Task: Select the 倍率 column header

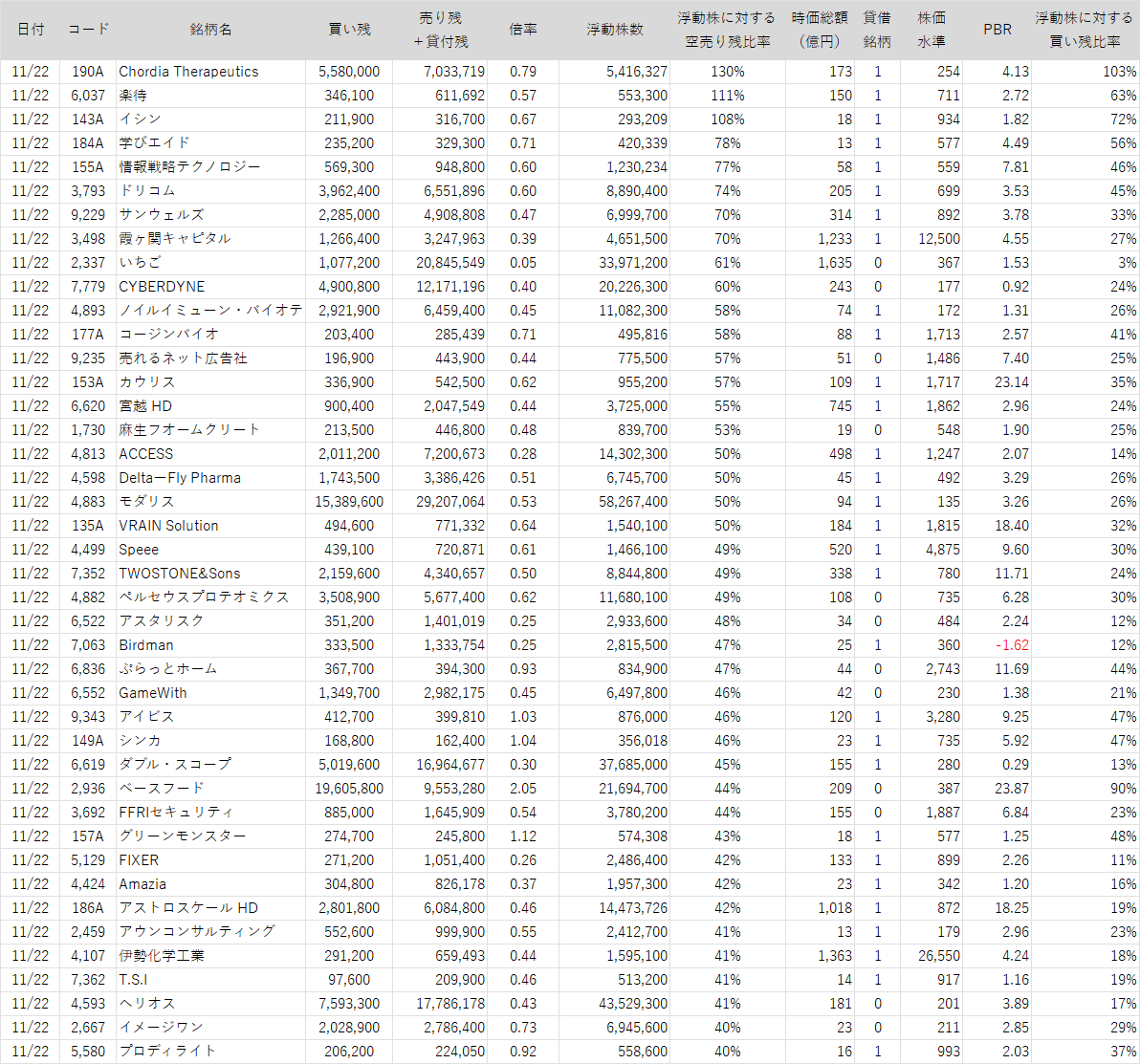Action: [x=523, y=30]
